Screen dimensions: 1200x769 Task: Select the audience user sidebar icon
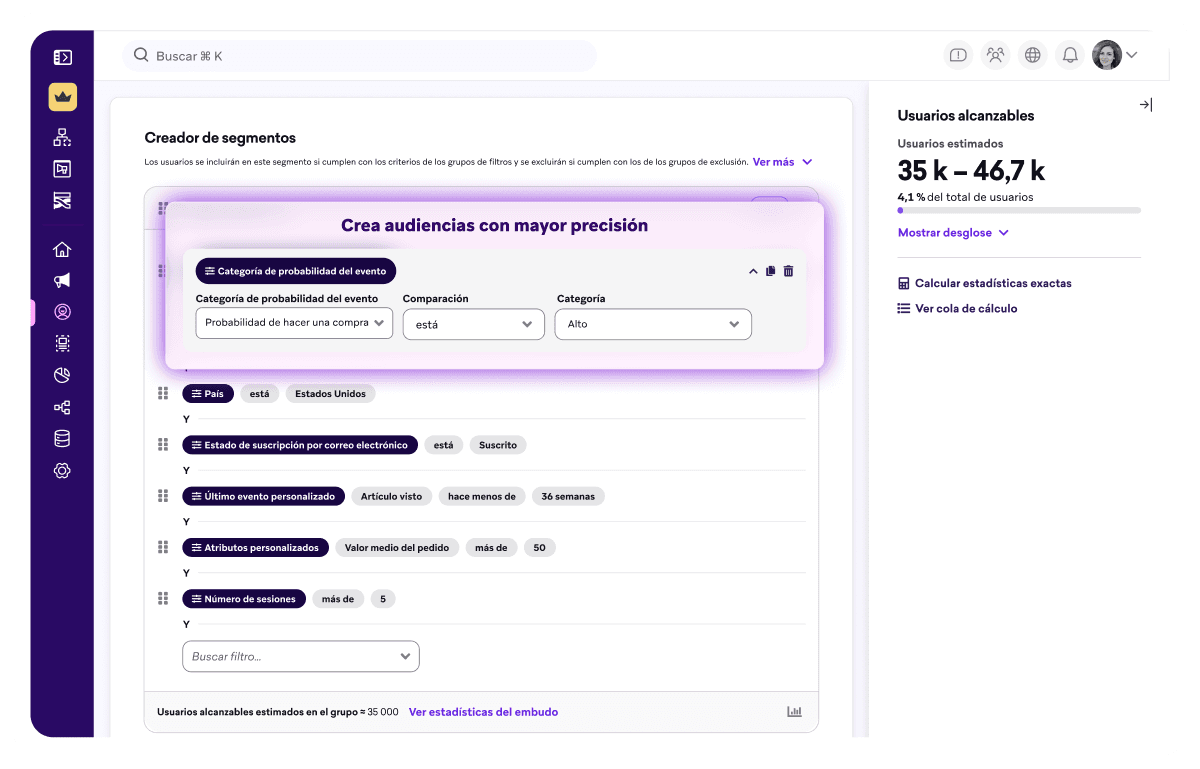pos(62,312)
